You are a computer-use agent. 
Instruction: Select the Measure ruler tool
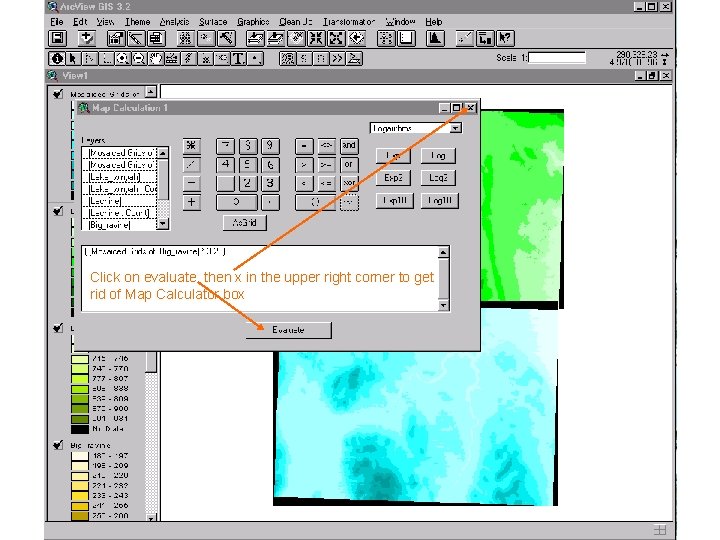point(172,58)
